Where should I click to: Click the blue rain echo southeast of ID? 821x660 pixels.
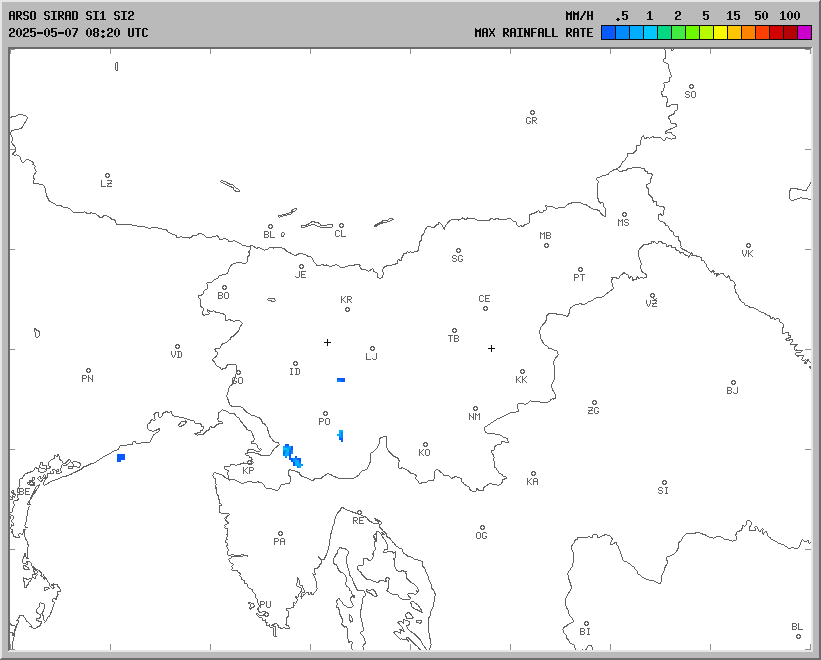(341, 380)
